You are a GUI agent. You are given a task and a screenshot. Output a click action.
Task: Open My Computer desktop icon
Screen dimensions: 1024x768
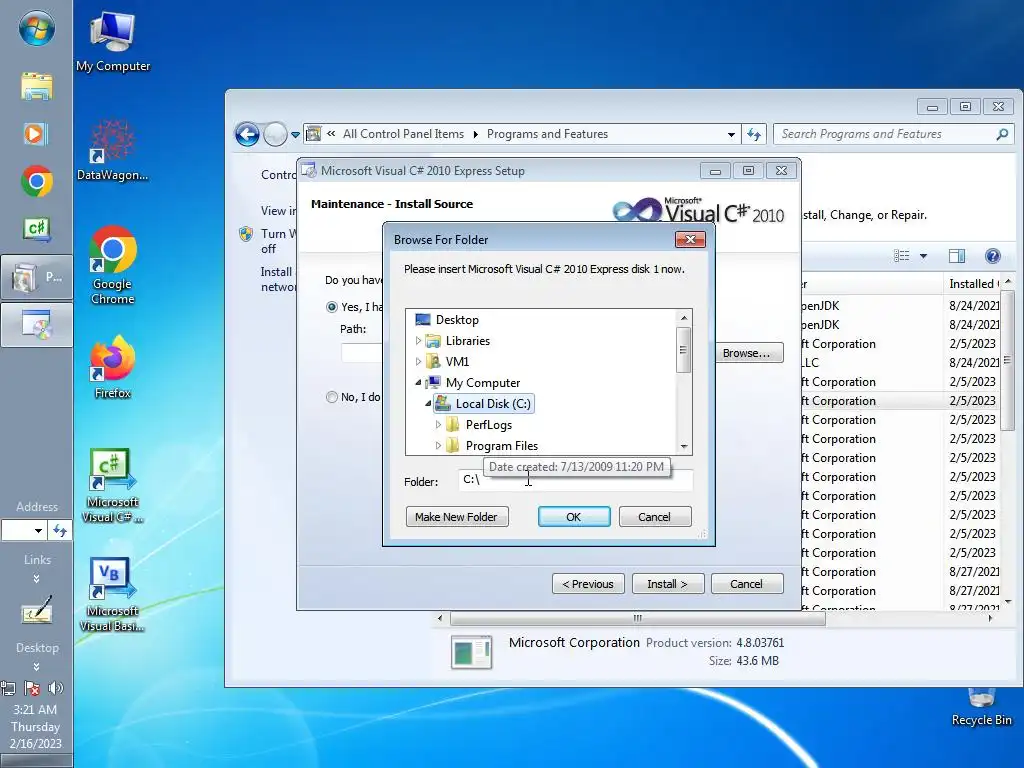113,40
